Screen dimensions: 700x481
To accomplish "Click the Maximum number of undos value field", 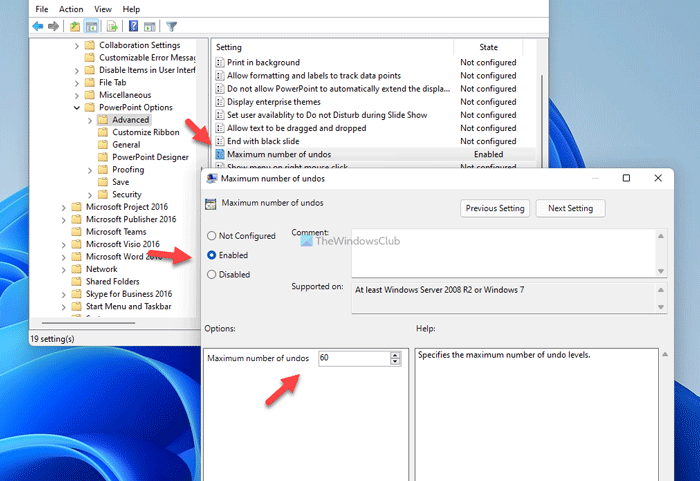I will coord(354,358).
